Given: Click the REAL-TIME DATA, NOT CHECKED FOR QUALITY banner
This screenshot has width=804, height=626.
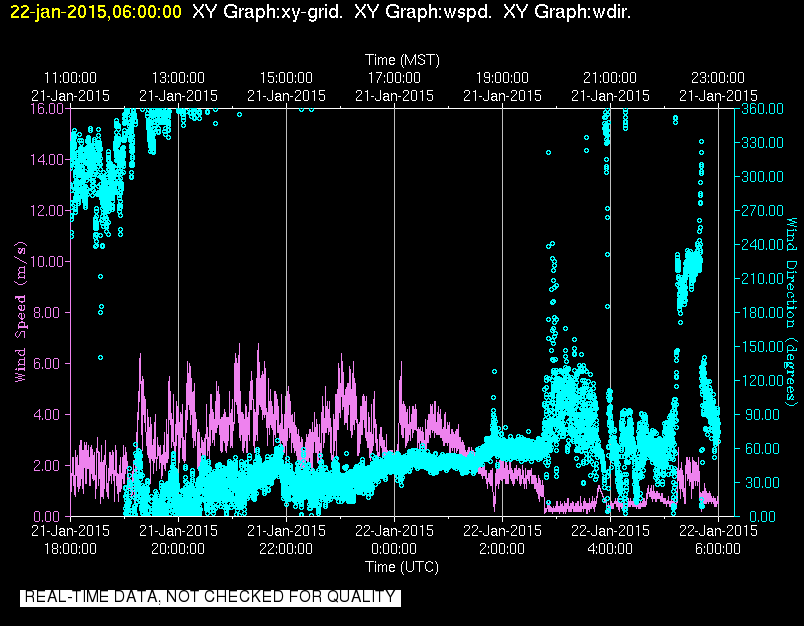Looking at the screenshot, I should (210, 597).
